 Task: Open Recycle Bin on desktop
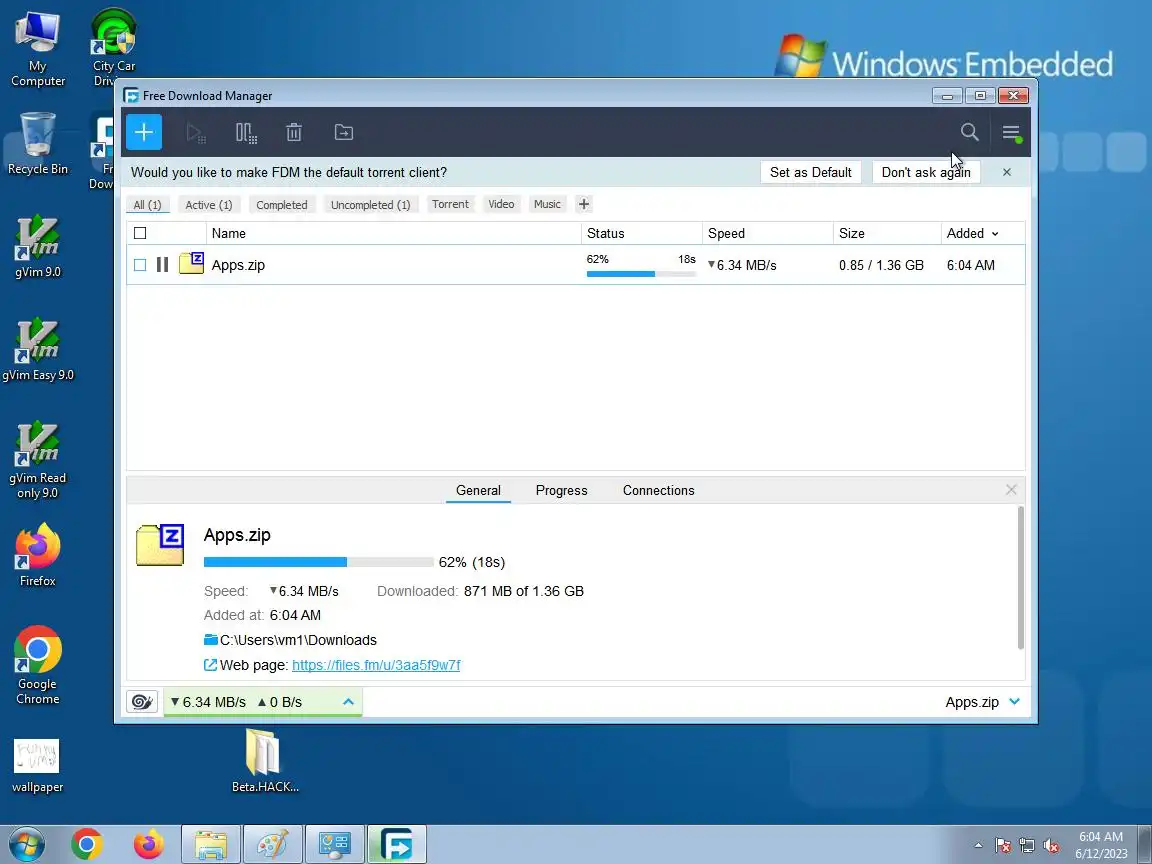pos(37,144)
